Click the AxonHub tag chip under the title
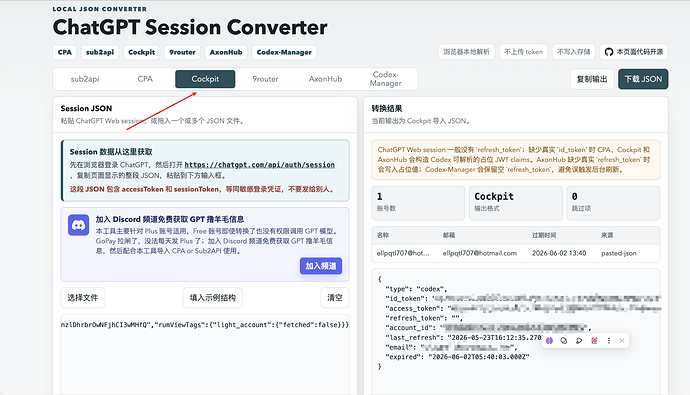690x395 pixels. pyautogui.click(x=226, y=52)
